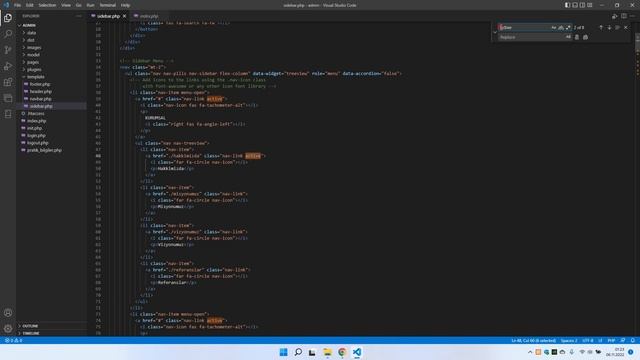Open the Help menu
640x360 pixels.
pos(126,5)
